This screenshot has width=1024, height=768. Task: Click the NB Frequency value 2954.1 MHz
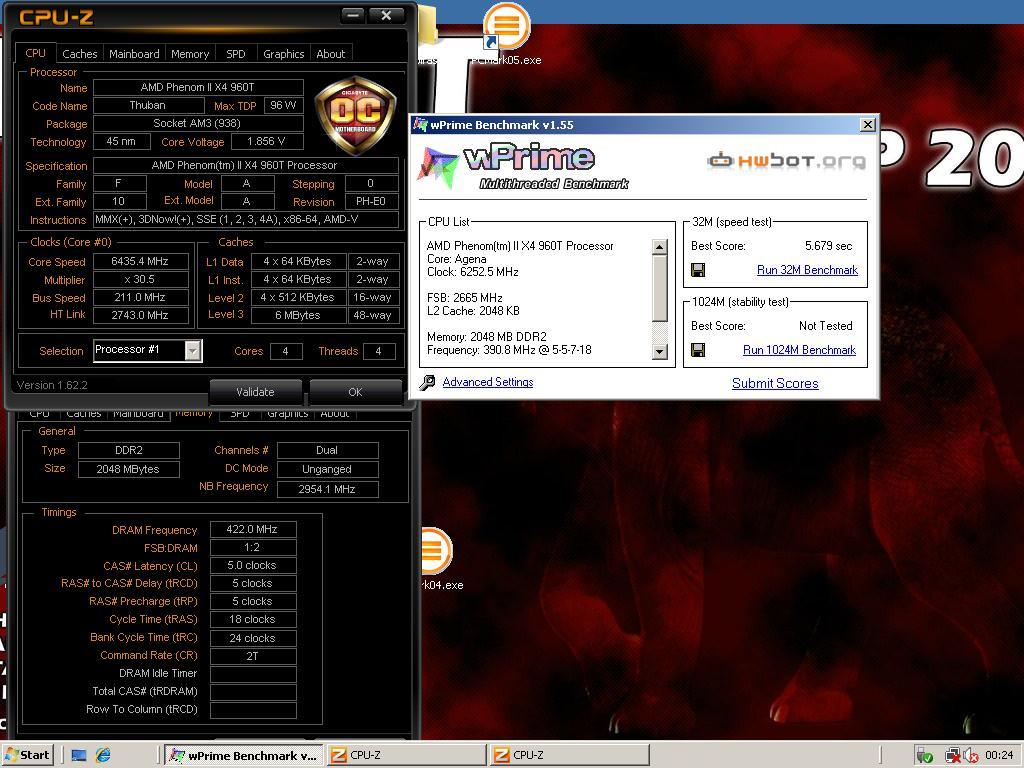[x=327, y=489]
